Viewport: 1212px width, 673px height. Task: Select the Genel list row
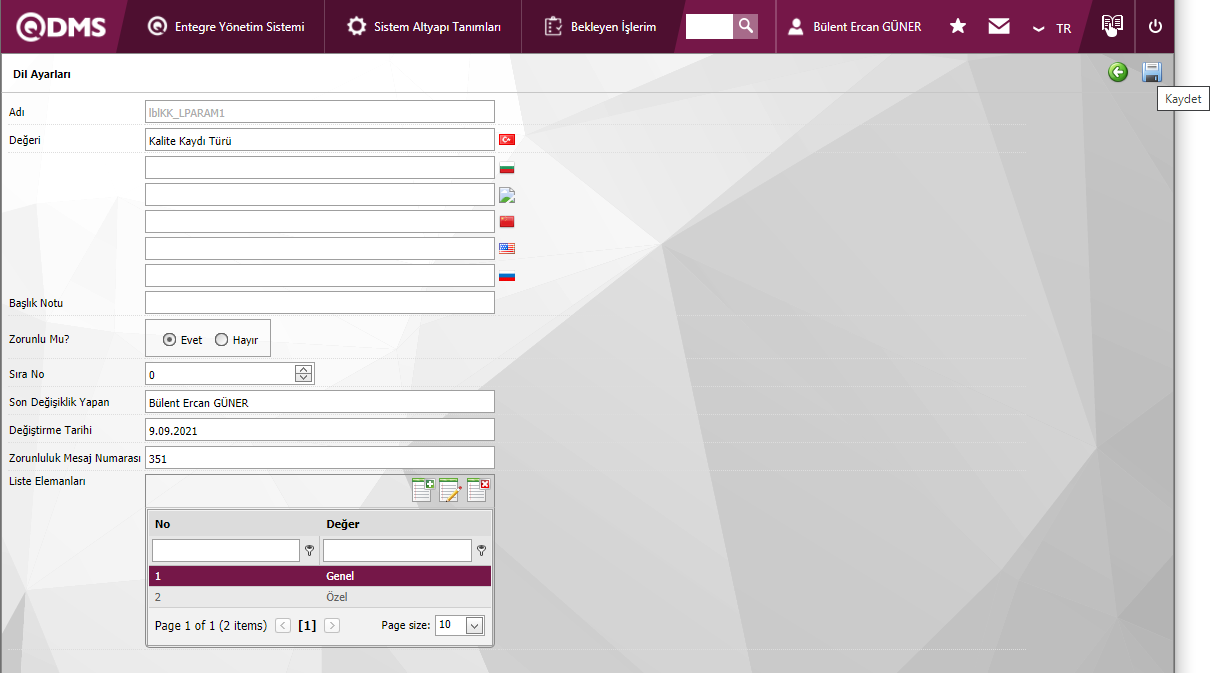320,576
